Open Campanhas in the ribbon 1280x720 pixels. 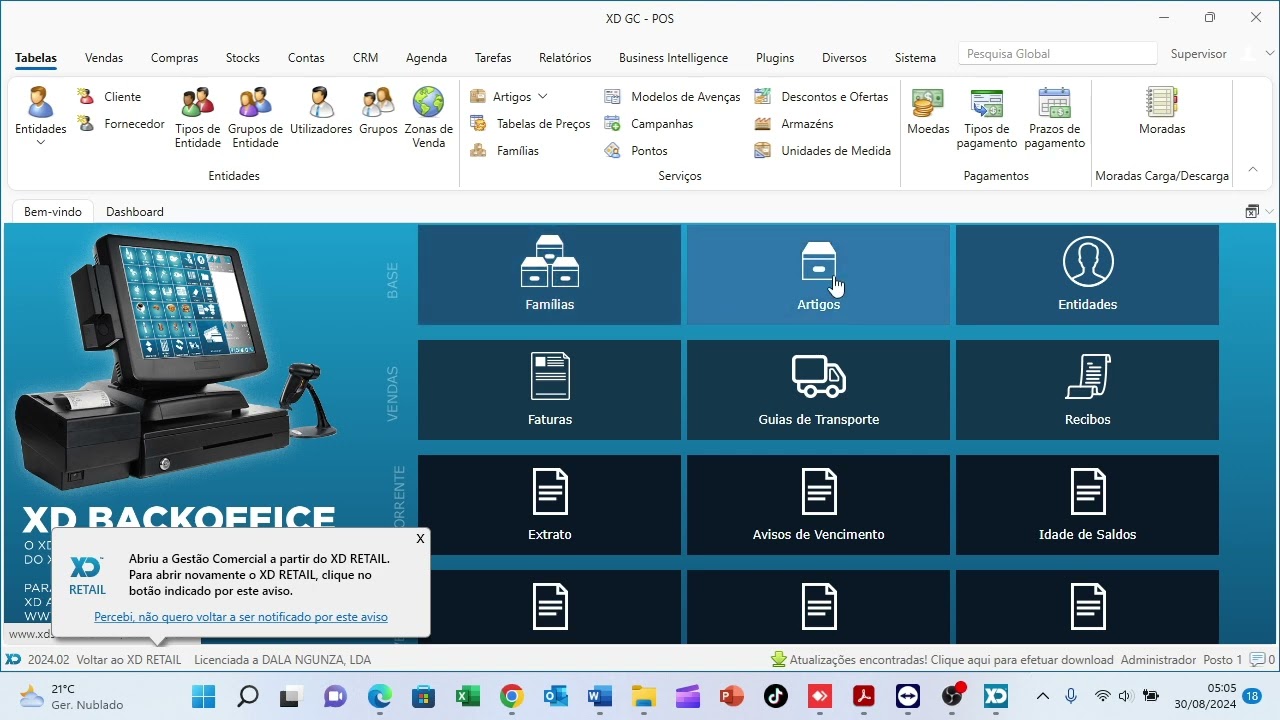click(x=648, y=124)
